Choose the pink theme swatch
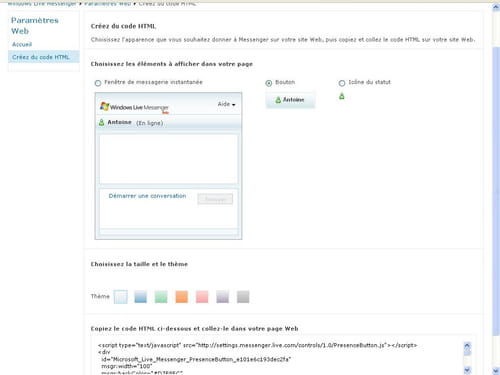The image size is (500, 375). (202, 297)
